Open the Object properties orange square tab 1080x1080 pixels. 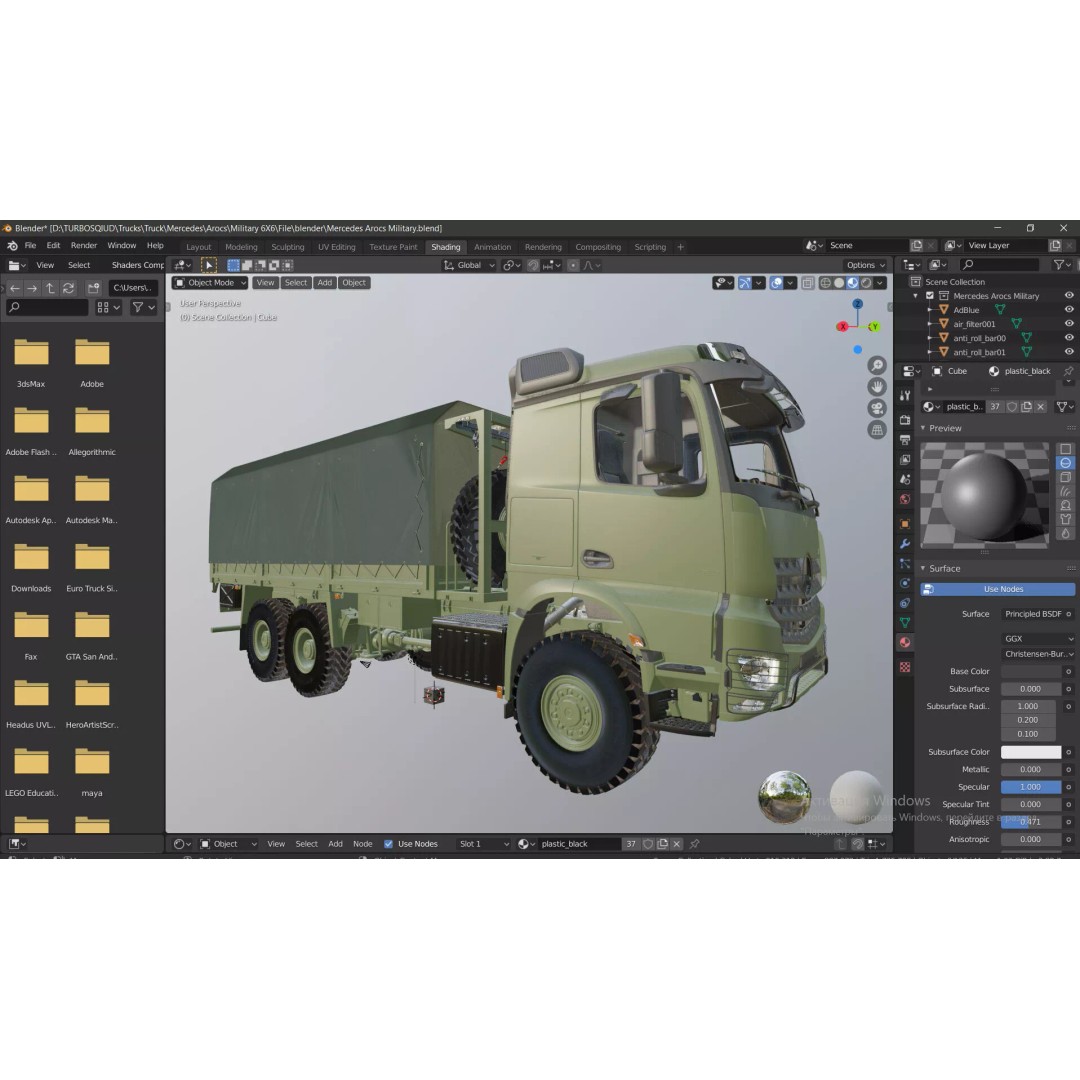(x=905, y=523)
